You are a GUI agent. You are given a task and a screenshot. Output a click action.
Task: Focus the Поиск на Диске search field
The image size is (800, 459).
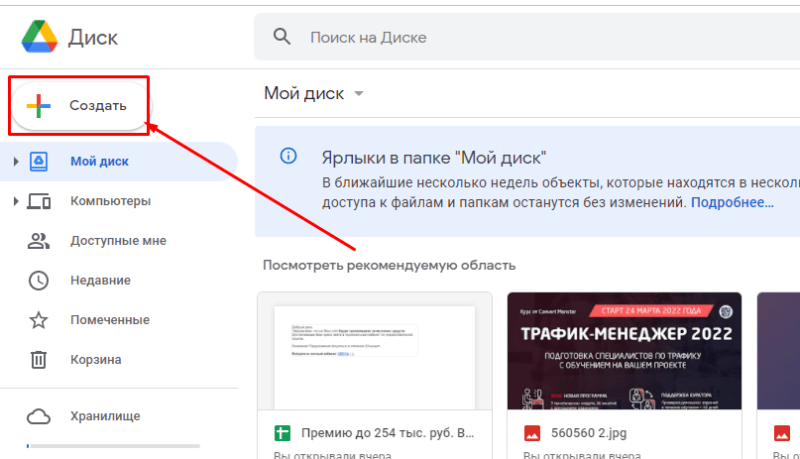point(527,37)
